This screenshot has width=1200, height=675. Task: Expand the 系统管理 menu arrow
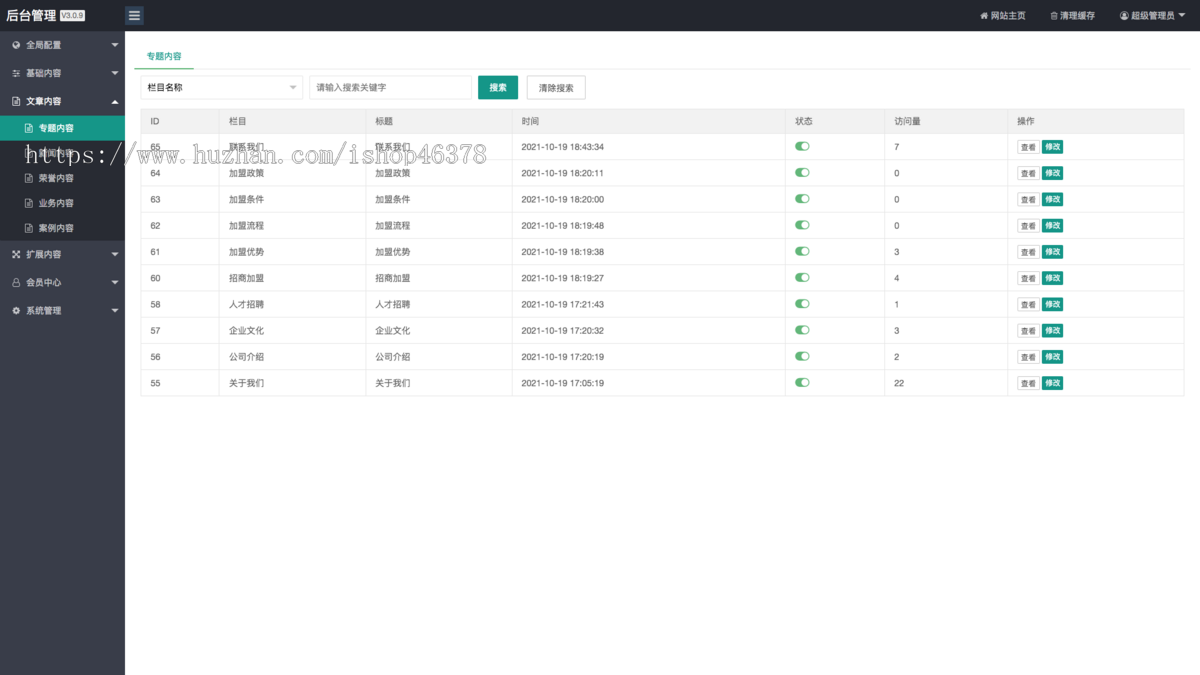[115, 311]
